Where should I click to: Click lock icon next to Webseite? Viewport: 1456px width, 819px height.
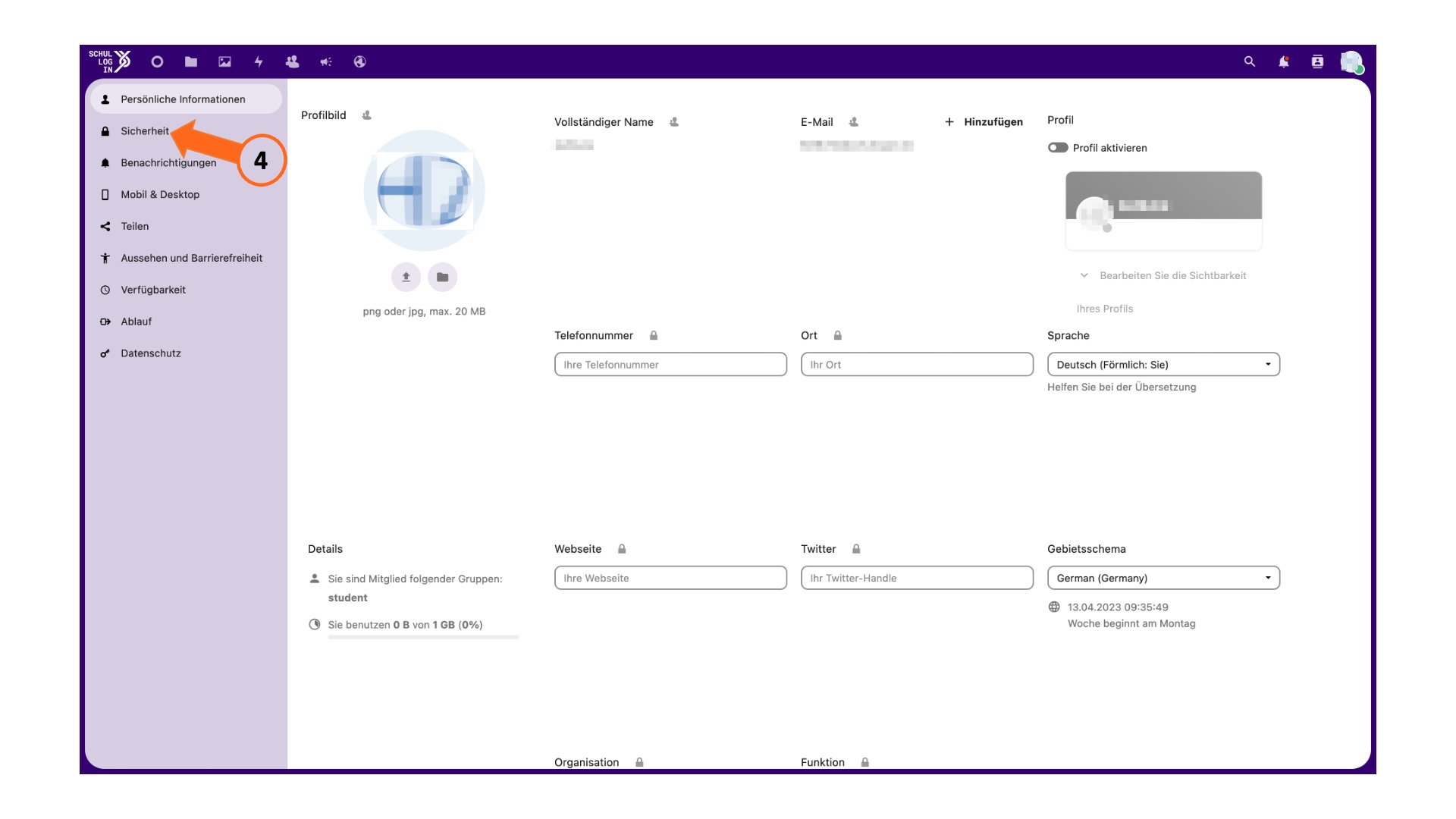[622, 549]
